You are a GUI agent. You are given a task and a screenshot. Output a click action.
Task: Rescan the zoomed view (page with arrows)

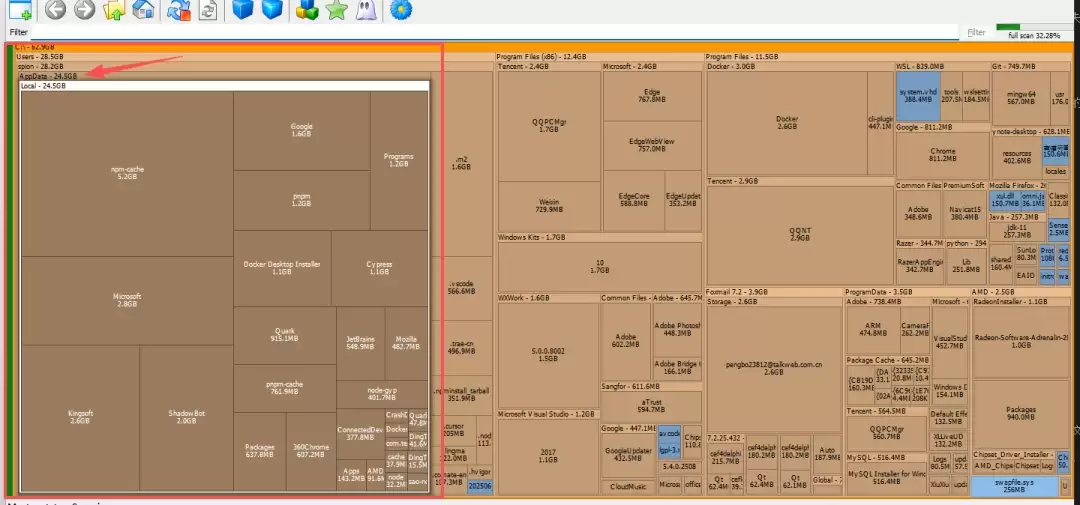click(x=207, y=9)
